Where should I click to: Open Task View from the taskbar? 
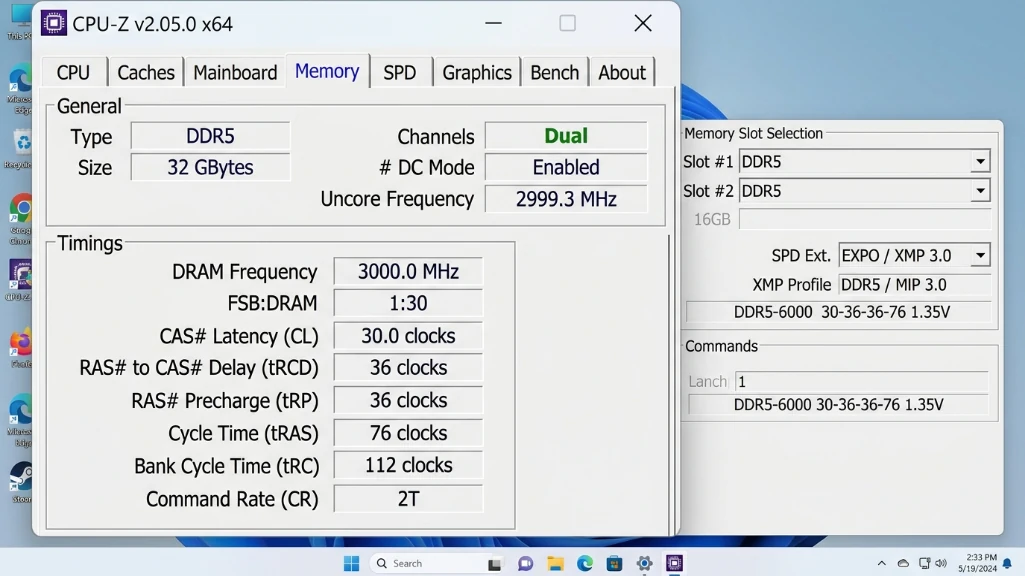click(495, 564)
